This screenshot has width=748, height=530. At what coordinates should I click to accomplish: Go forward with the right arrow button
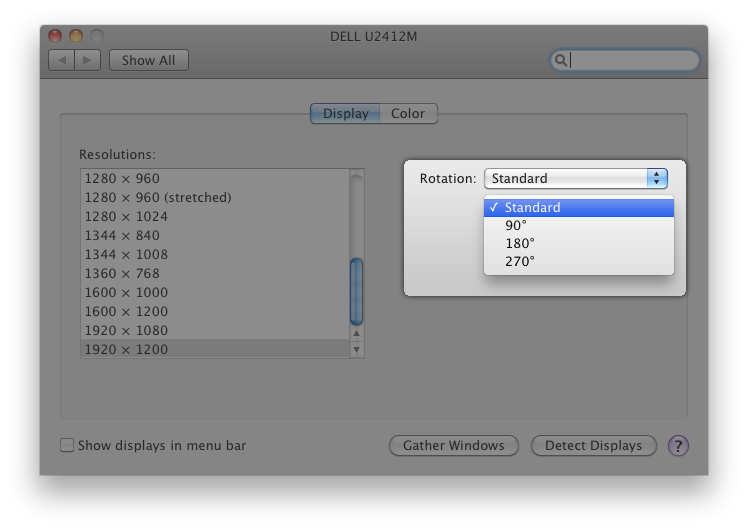(x=88, y=60)
